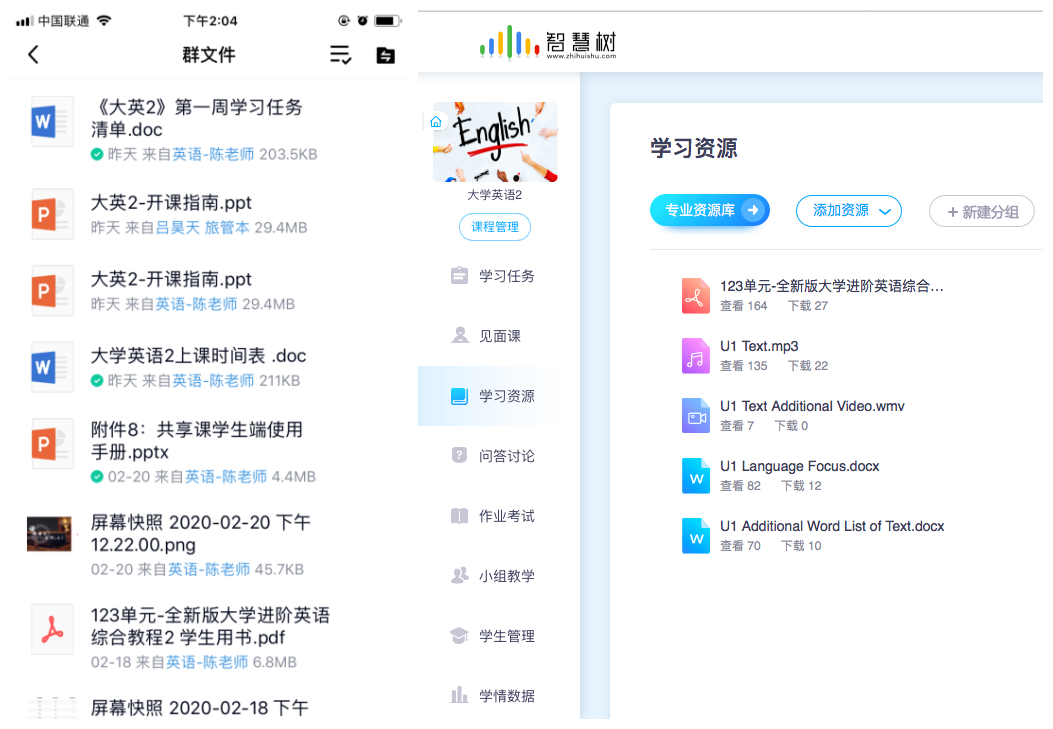The height and width of the screenshot is (729, 1053).
Task: Click the home icon on course thumbnail
Action: [x=436, y=122]
